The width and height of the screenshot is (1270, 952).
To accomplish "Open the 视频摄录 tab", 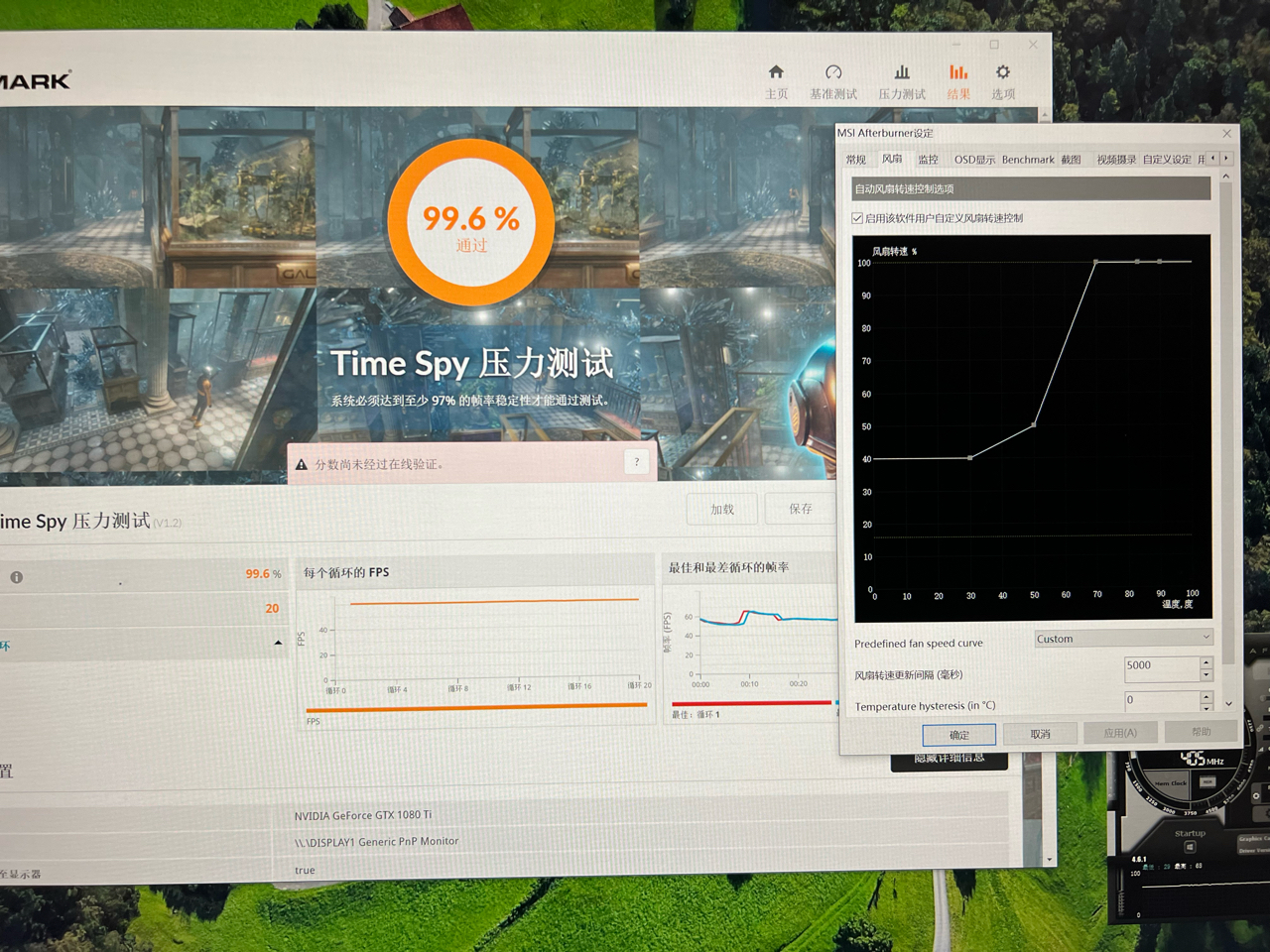I will 1116,160.
